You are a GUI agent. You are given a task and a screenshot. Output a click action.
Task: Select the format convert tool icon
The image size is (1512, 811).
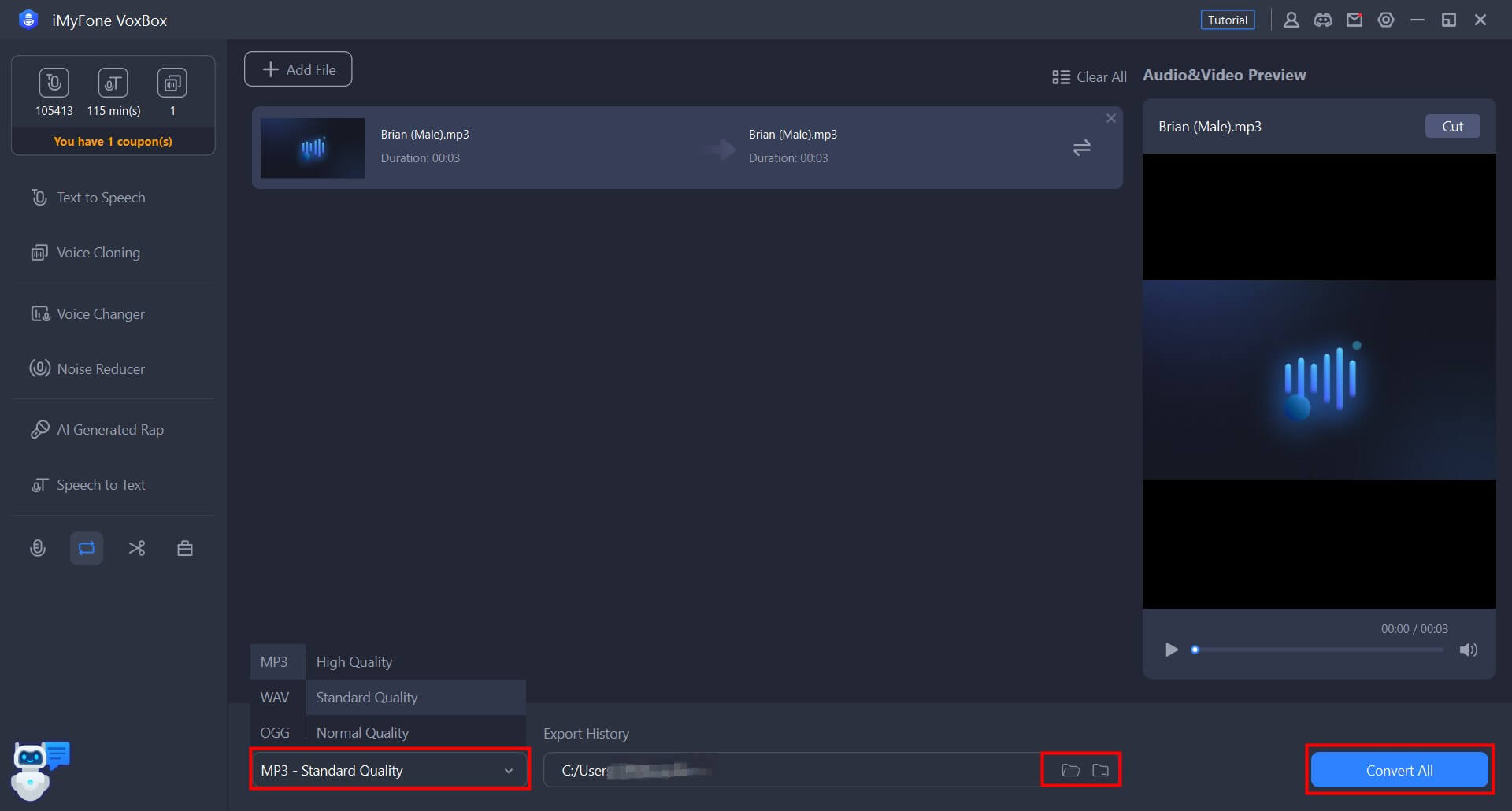(x=87, y=548)
